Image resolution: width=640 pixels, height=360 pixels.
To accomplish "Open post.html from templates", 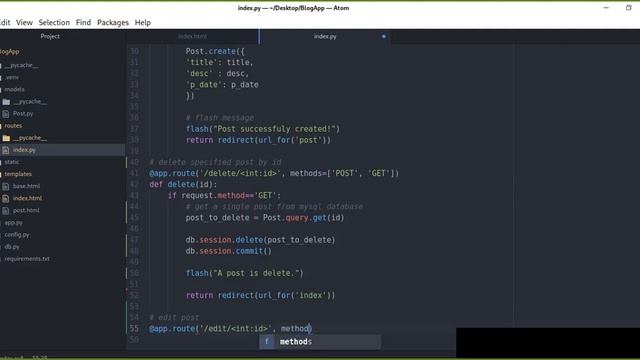I will pyautogui.click(x=26, y=211).
